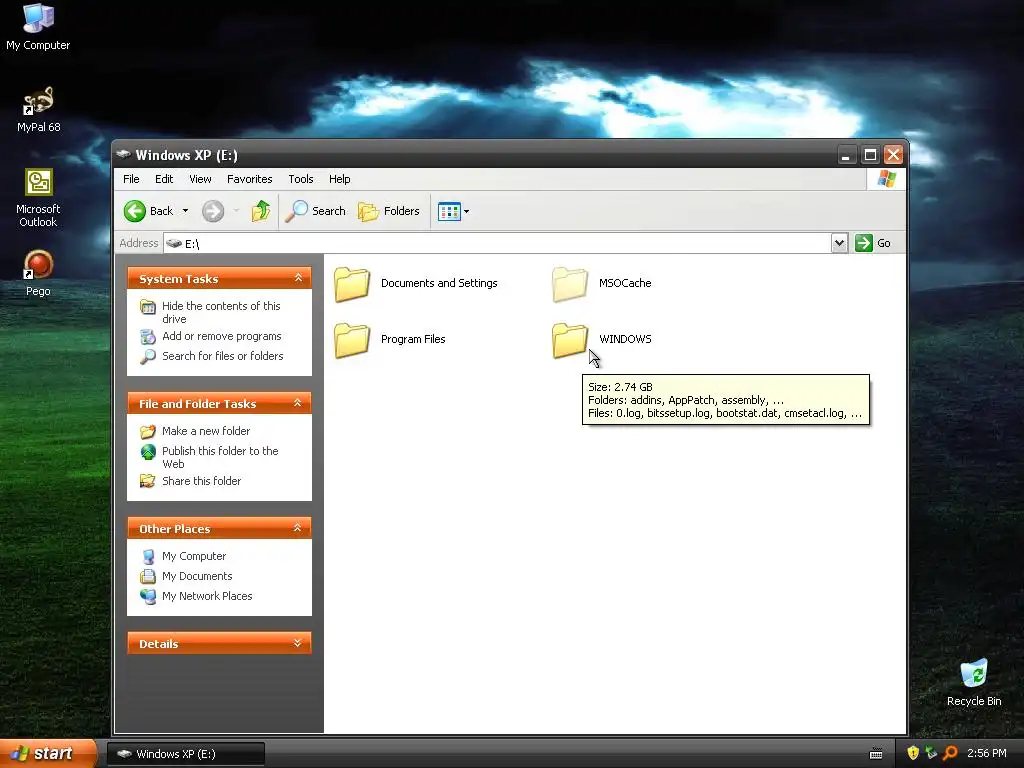Click the Make a new folder icon

pyautogui.click(x=148, y=431)
